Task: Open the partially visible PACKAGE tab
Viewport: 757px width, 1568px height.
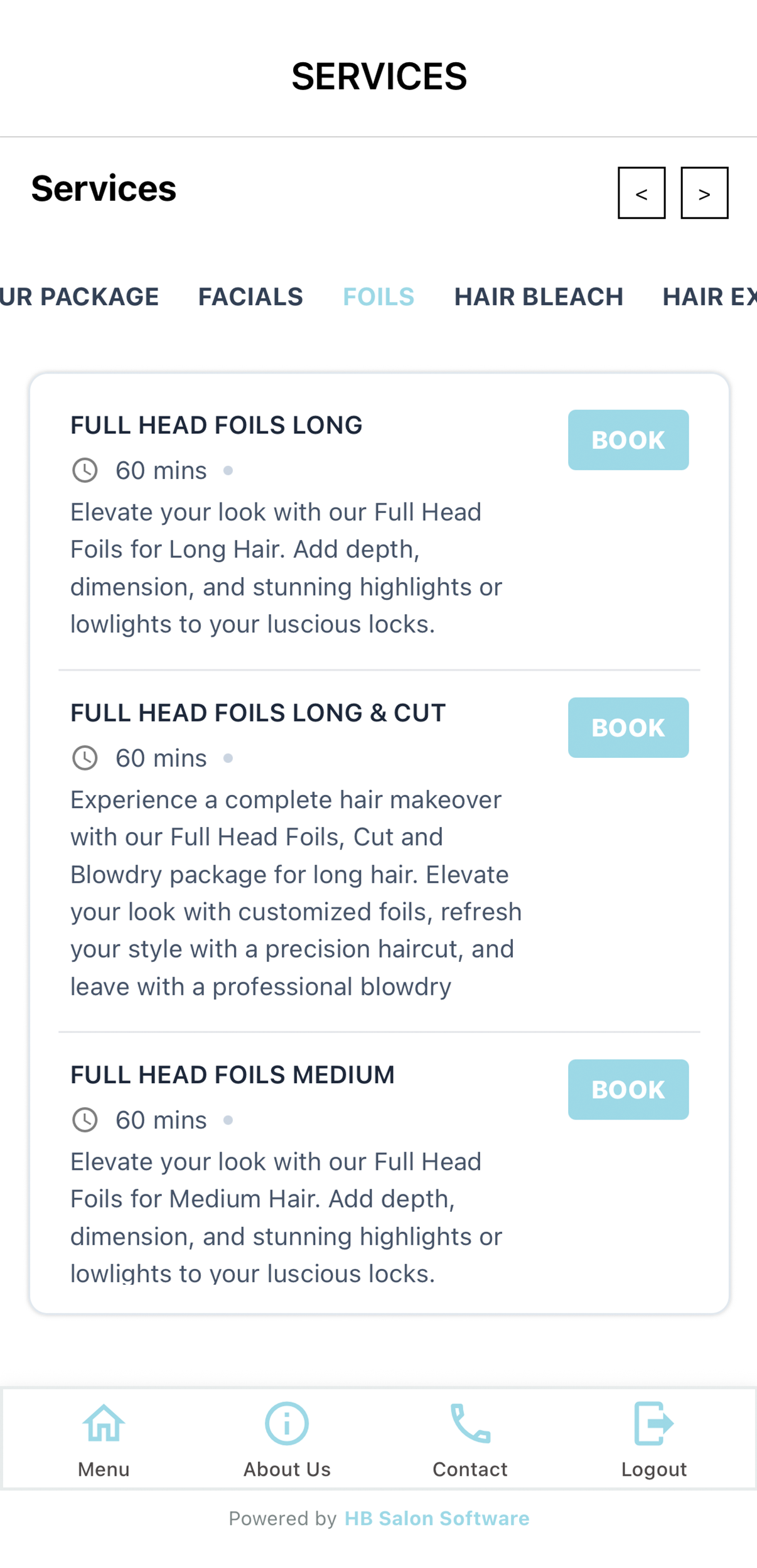Action: (80, 296)
